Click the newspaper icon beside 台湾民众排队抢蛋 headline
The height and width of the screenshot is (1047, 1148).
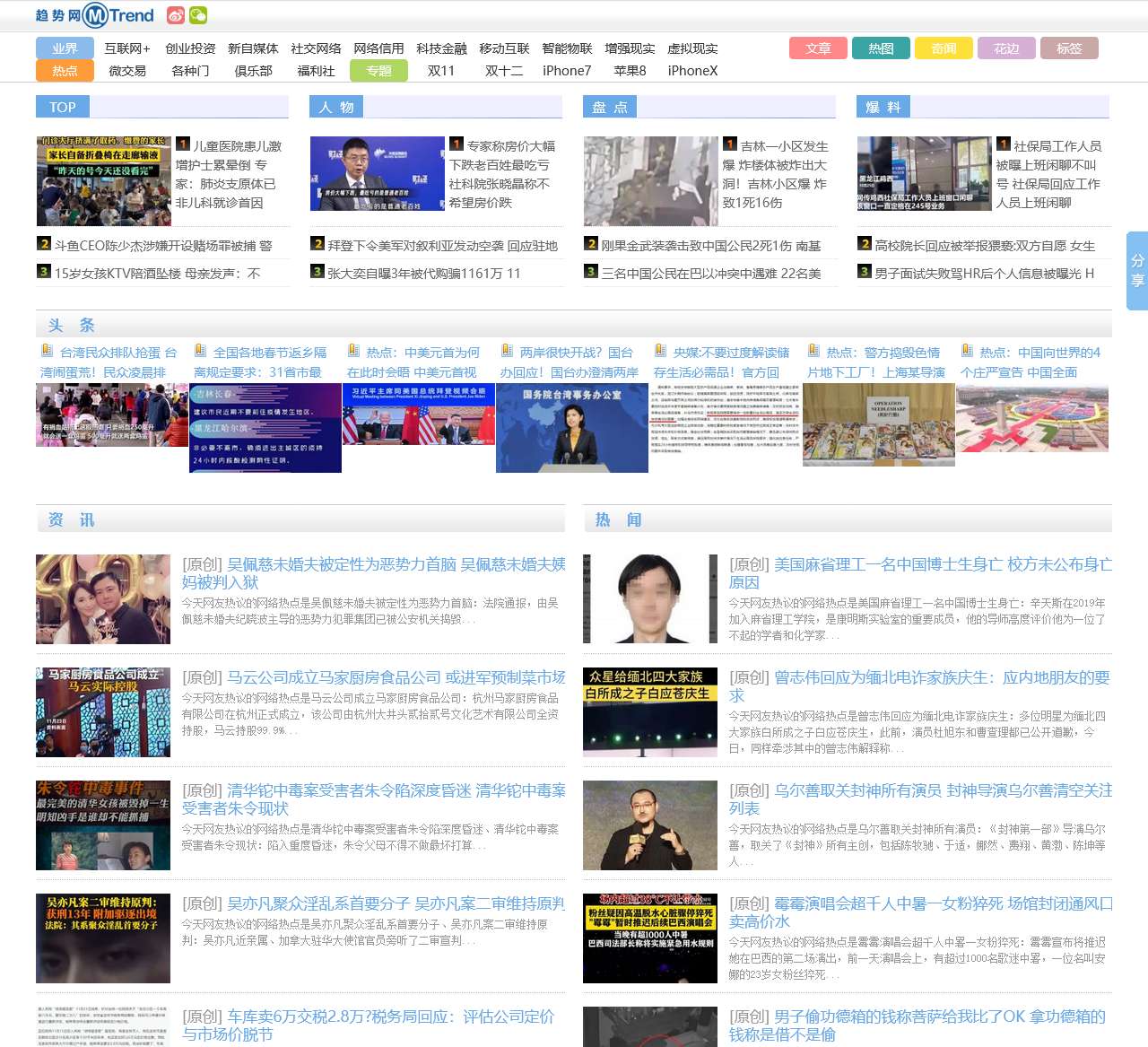click(48, 352)
